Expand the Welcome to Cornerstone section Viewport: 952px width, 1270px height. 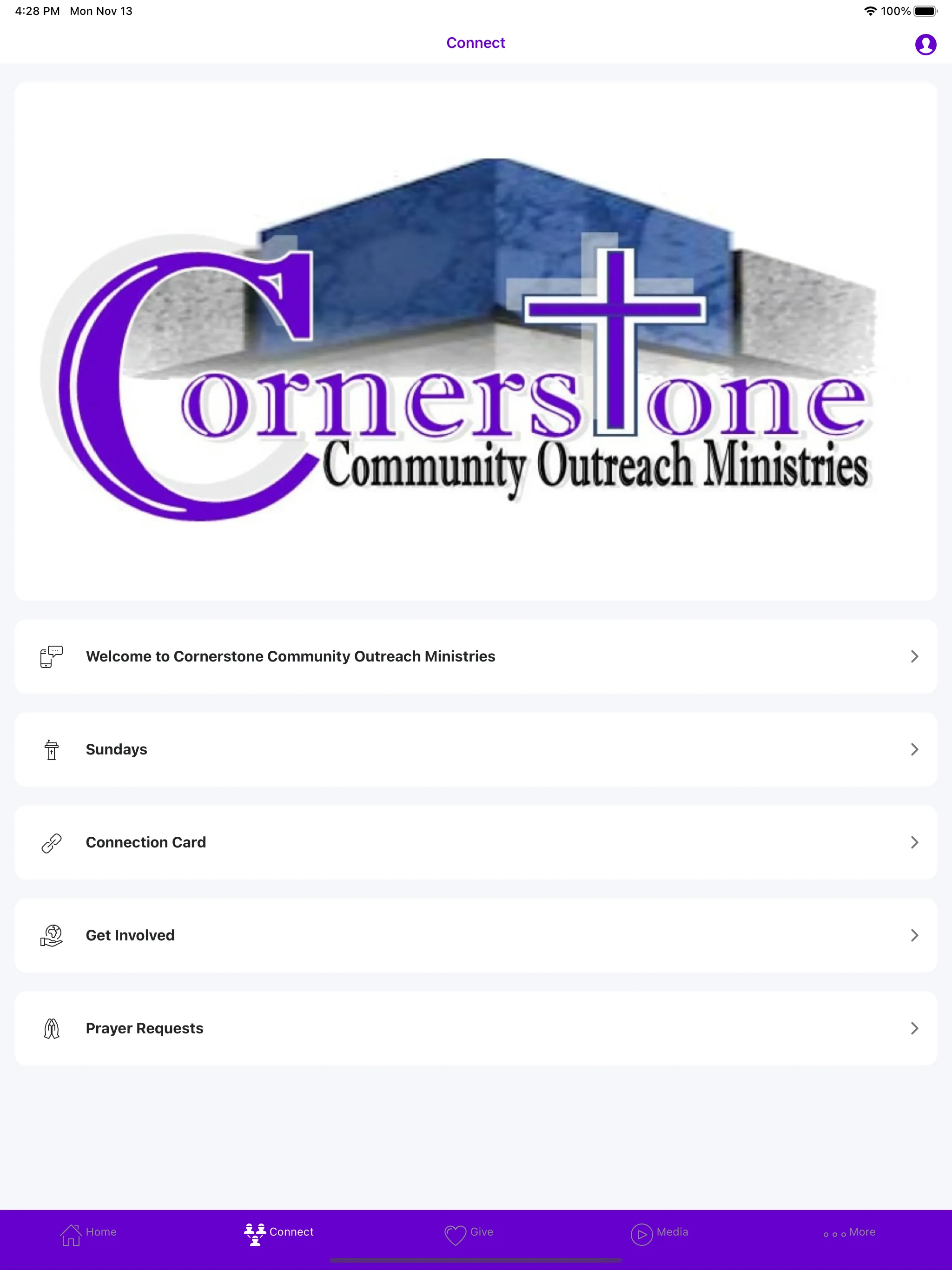tap(476, 656)
